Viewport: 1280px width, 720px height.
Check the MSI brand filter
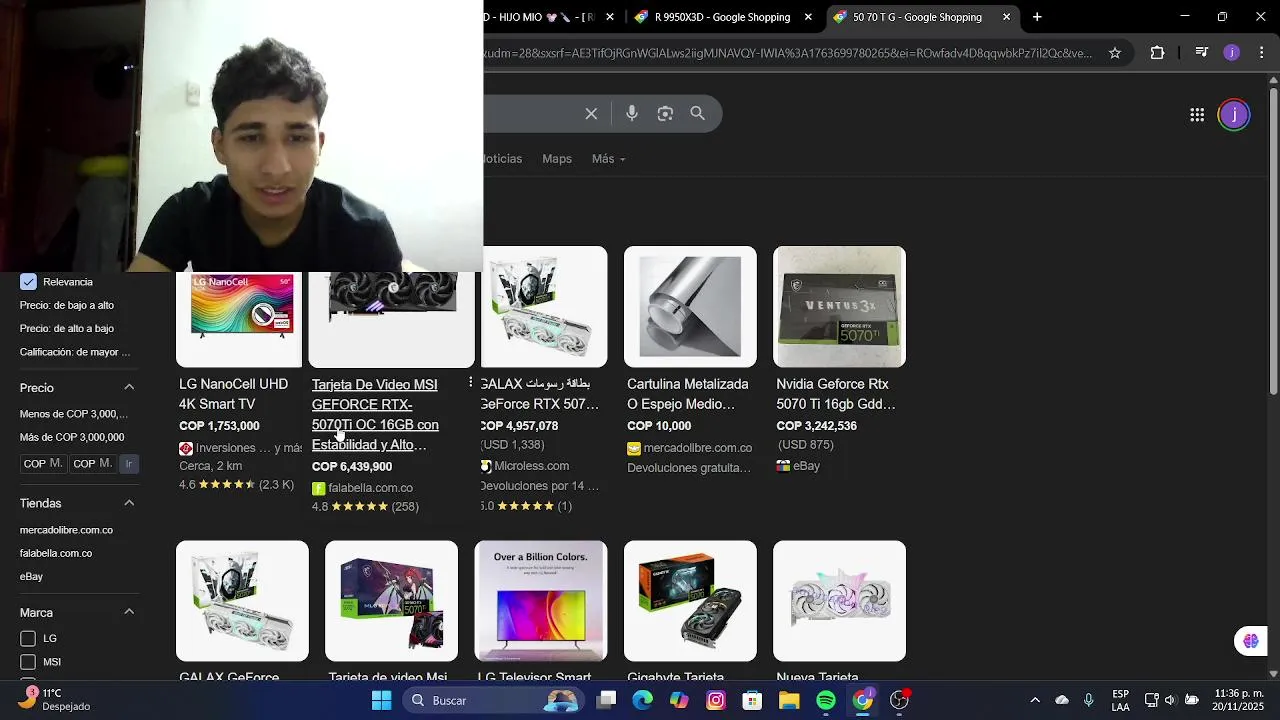click(28, 662)
